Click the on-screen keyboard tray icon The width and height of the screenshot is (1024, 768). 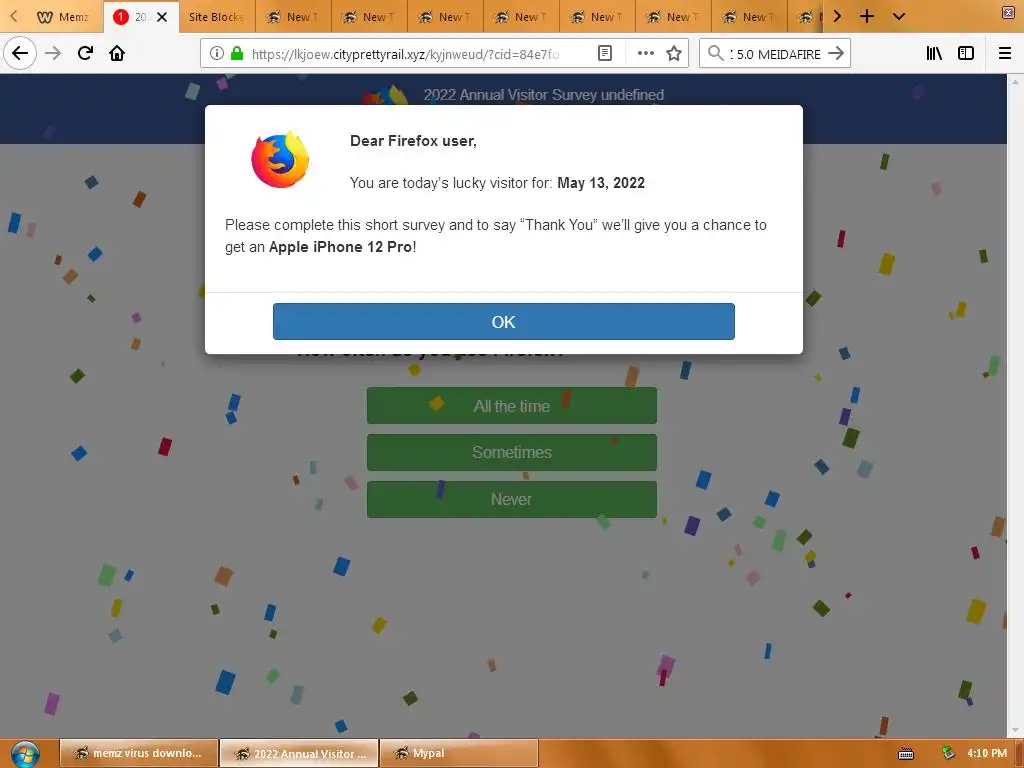[x=906, y=754]
